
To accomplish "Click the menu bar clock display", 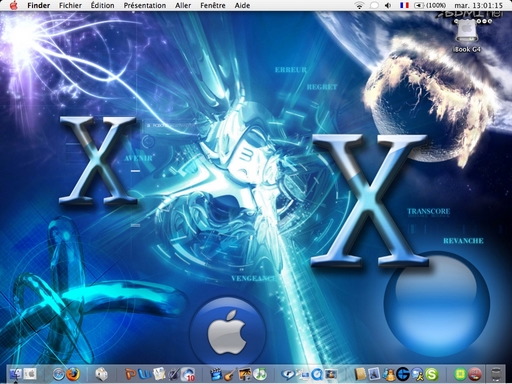I will click(x=479, y=5).
